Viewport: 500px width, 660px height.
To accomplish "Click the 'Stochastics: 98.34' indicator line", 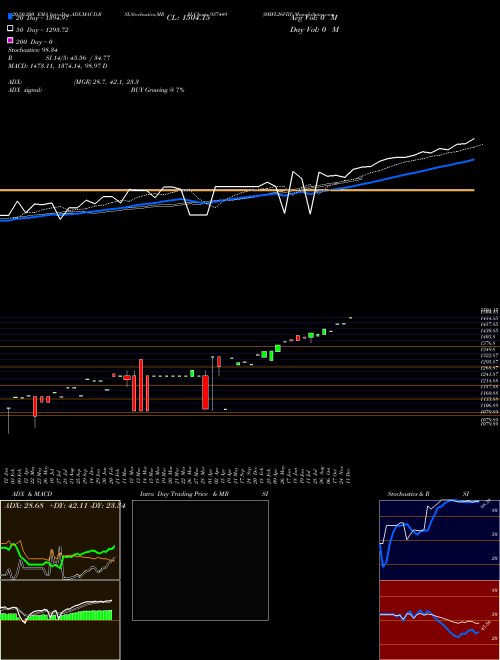I will click(x=32, y=50).
